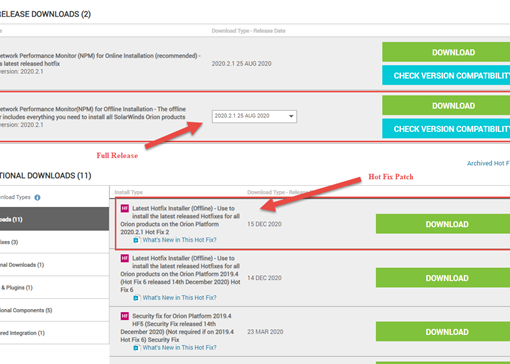Check version compatibility for offline installer
The image size is (510, 364).
pos(446,129)
